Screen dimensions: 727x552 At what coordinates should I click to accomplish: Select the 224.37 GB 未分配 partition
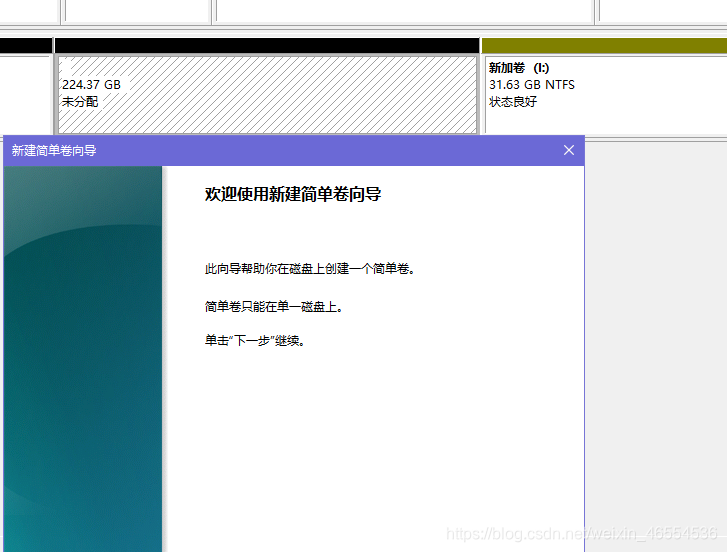point(268,95)
